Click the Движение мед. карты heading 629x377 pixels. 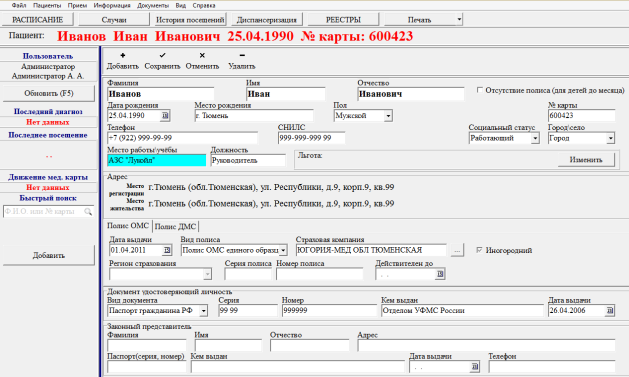[x=48, y=177]
